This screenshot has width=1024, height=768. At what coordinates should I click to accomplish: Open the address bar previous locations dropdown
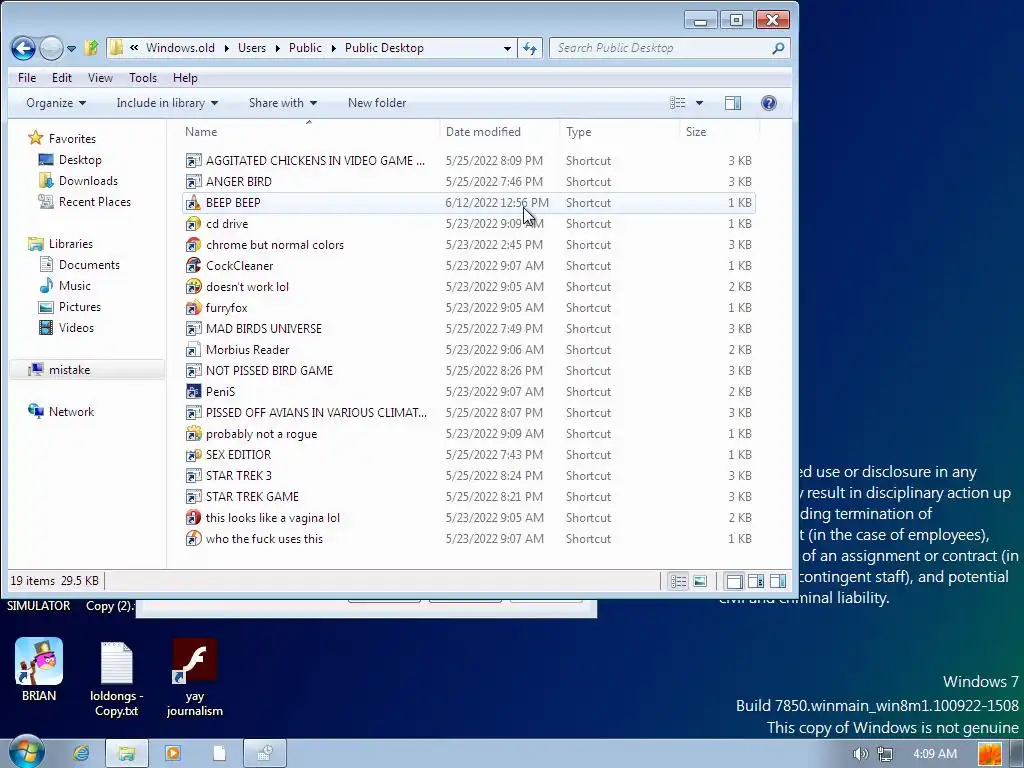507,48
